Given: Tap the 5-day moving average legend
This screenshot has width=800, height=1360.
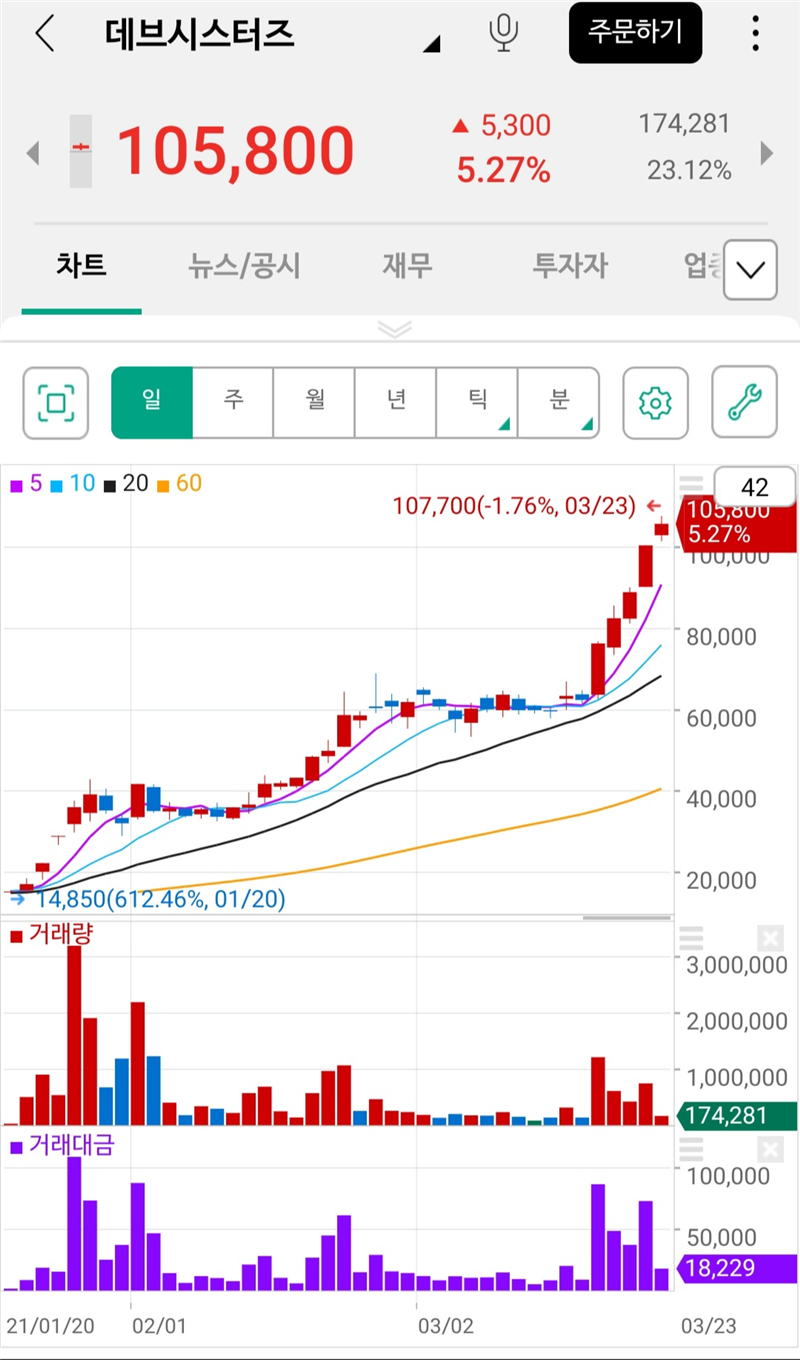Looking at the screenshot, I should pyautogui.click(x=27, y=484).
